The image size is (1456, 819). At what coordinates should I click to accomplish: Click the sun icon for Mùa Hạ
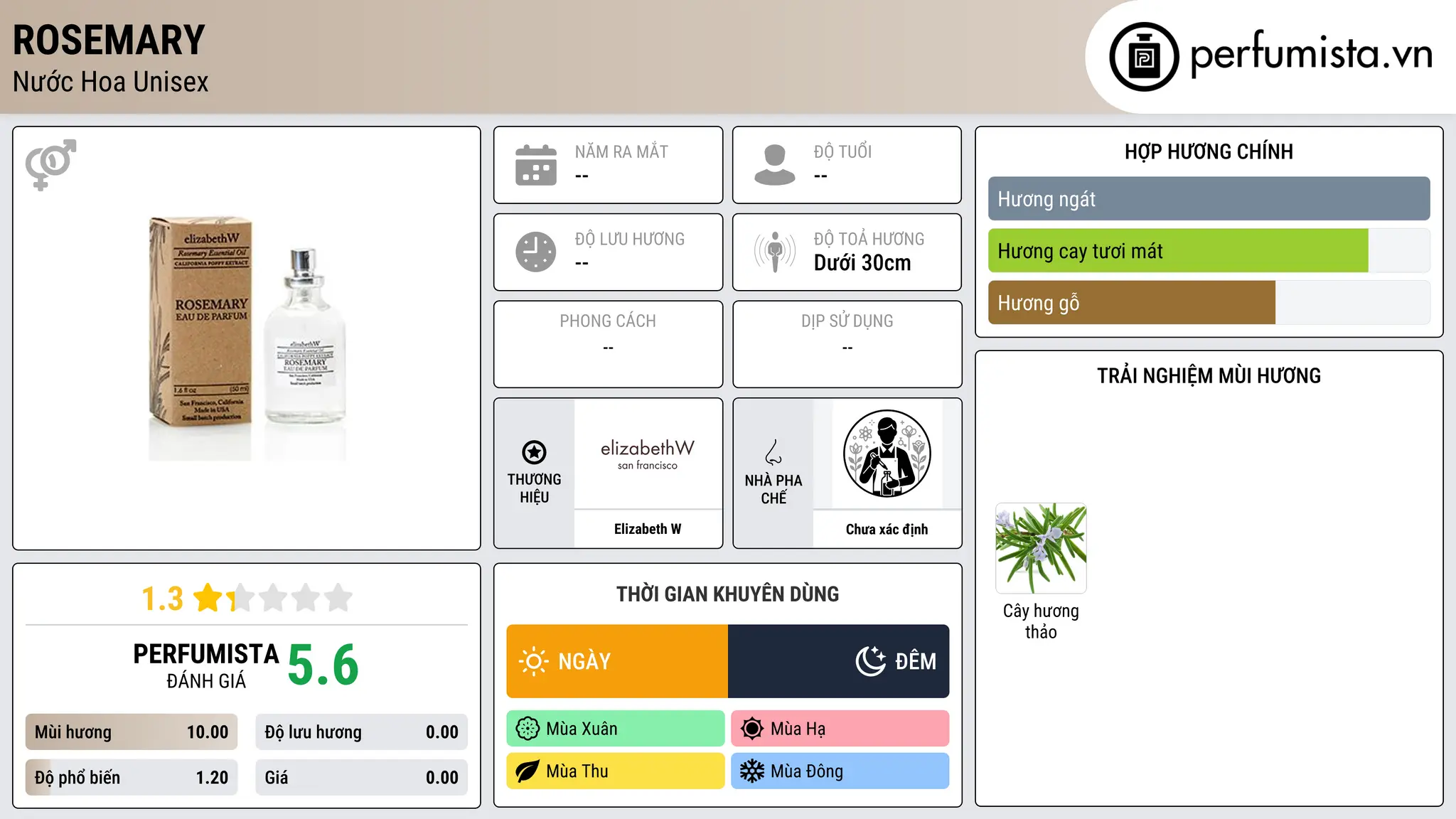coord(752,729)
